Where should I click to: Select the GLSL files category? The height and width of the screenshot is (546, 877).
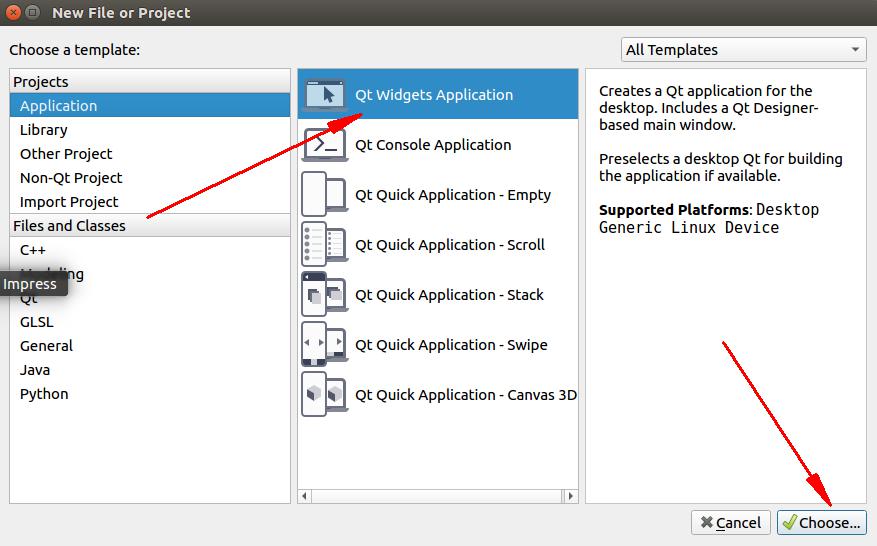coord(150,322)
